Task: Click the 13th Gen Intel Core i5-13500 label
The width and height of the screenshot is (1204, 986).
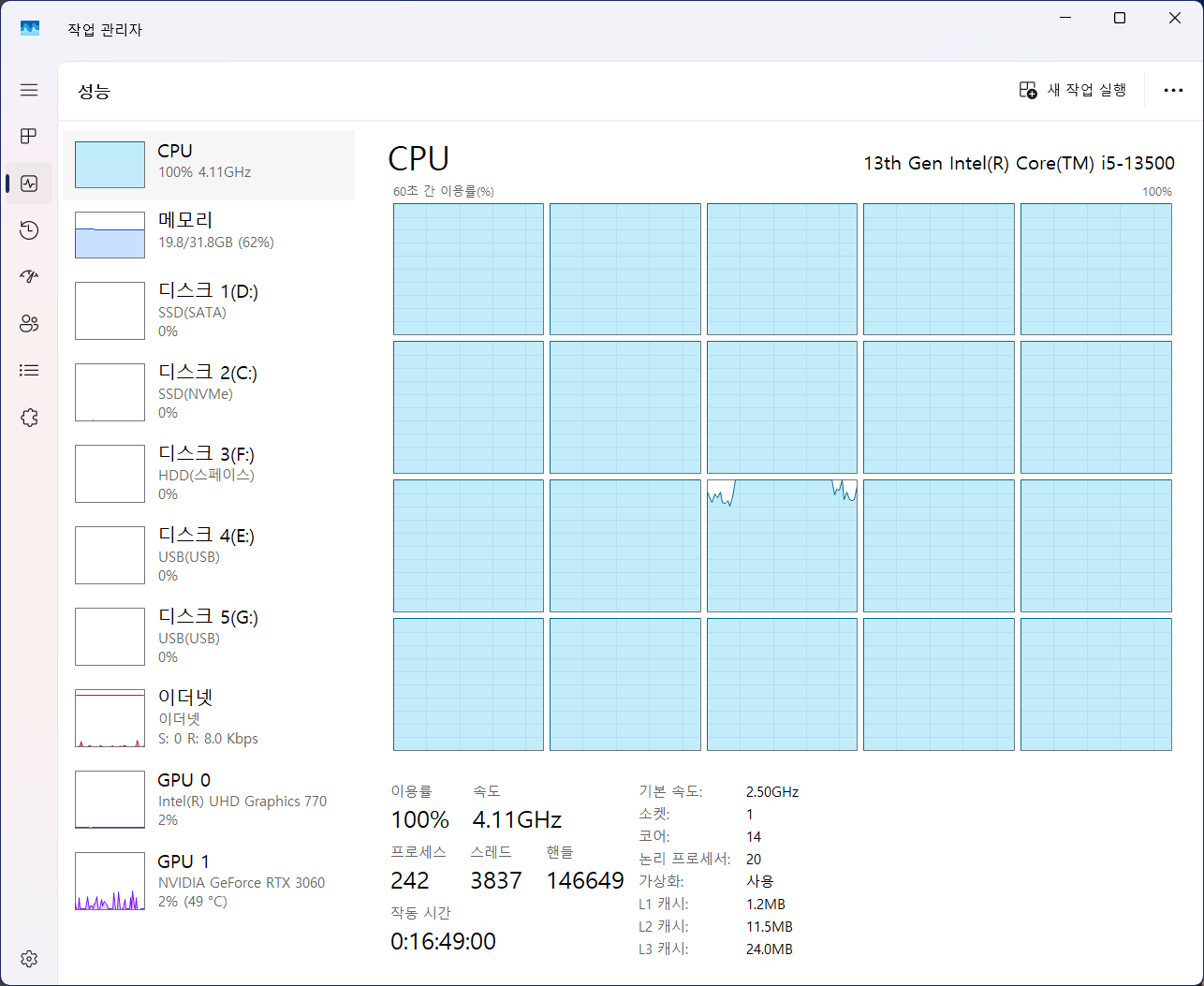Action: tap(1019, 163)
